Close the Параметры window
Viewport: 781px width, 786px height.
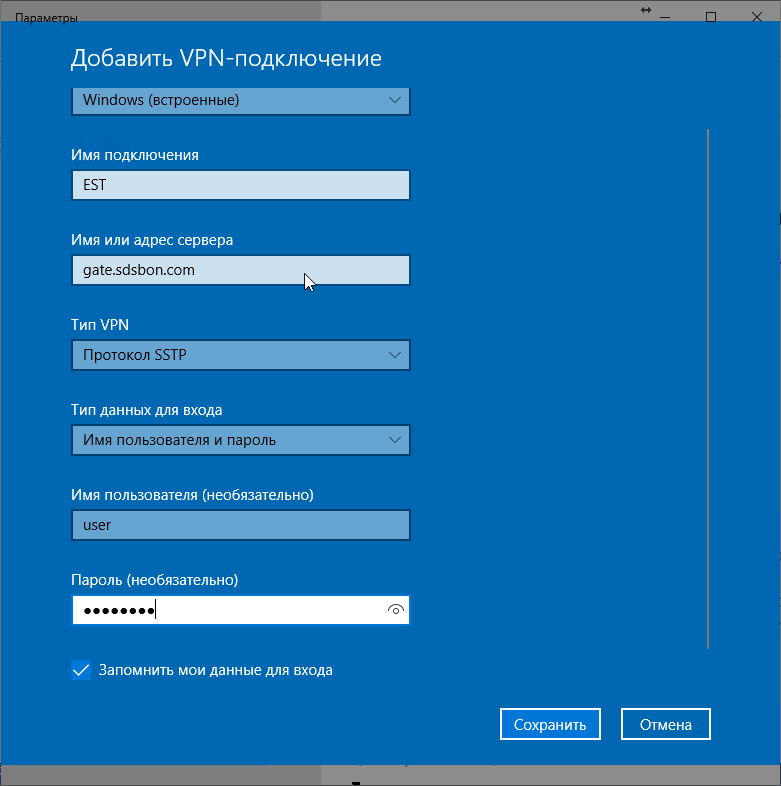pos(757,18)
